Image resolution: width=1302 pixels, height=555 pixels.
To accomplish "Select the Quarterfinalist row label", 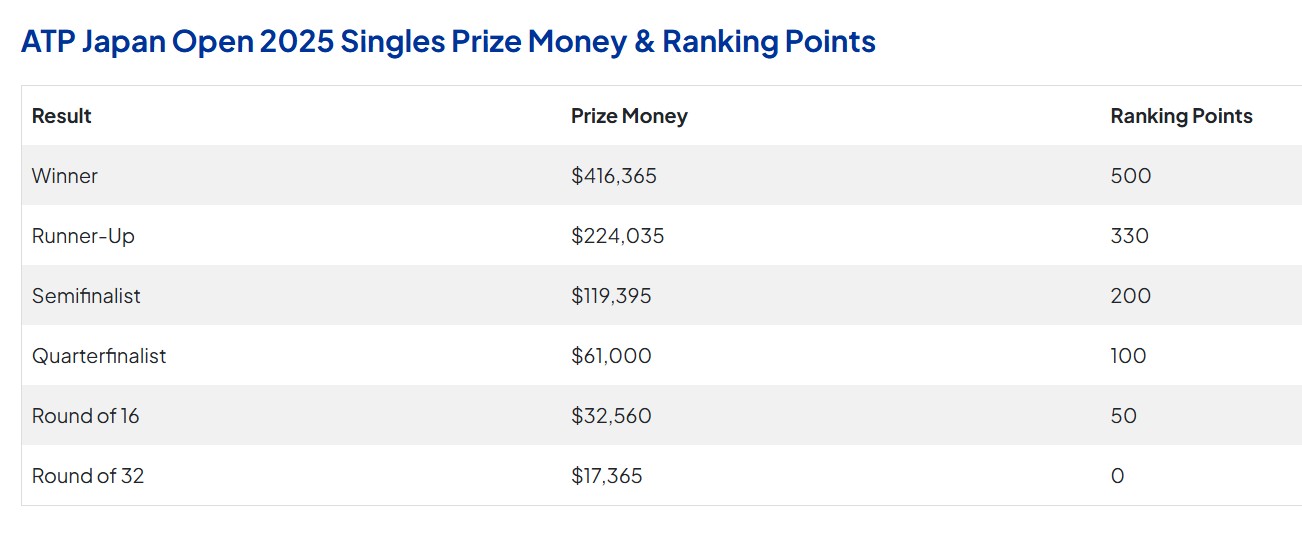I will (99, 356).
